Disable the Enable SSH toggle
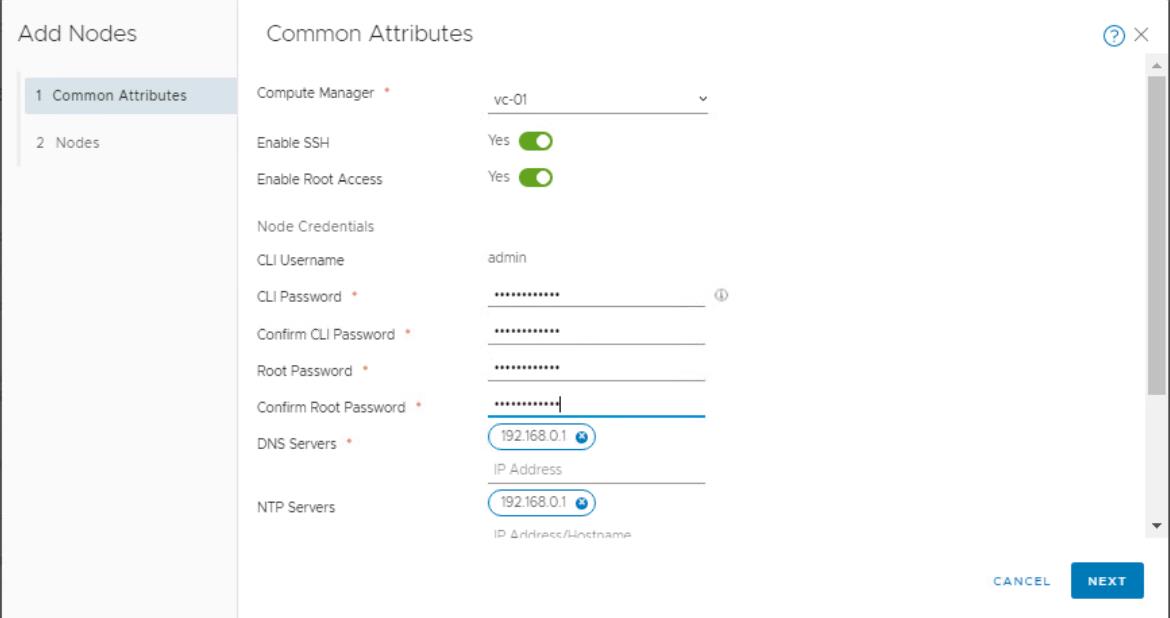This screenshot has width=1170, height=618. [535, 141]
